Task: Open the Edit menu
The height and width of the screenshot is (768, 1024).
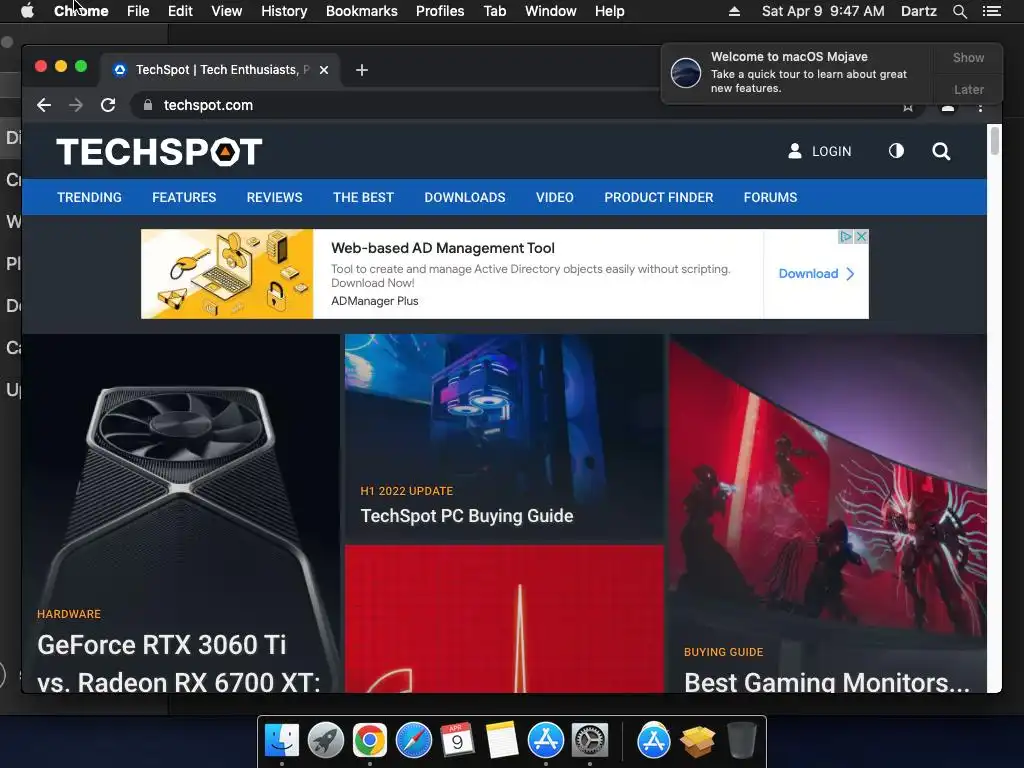Action: click(180, 11)
